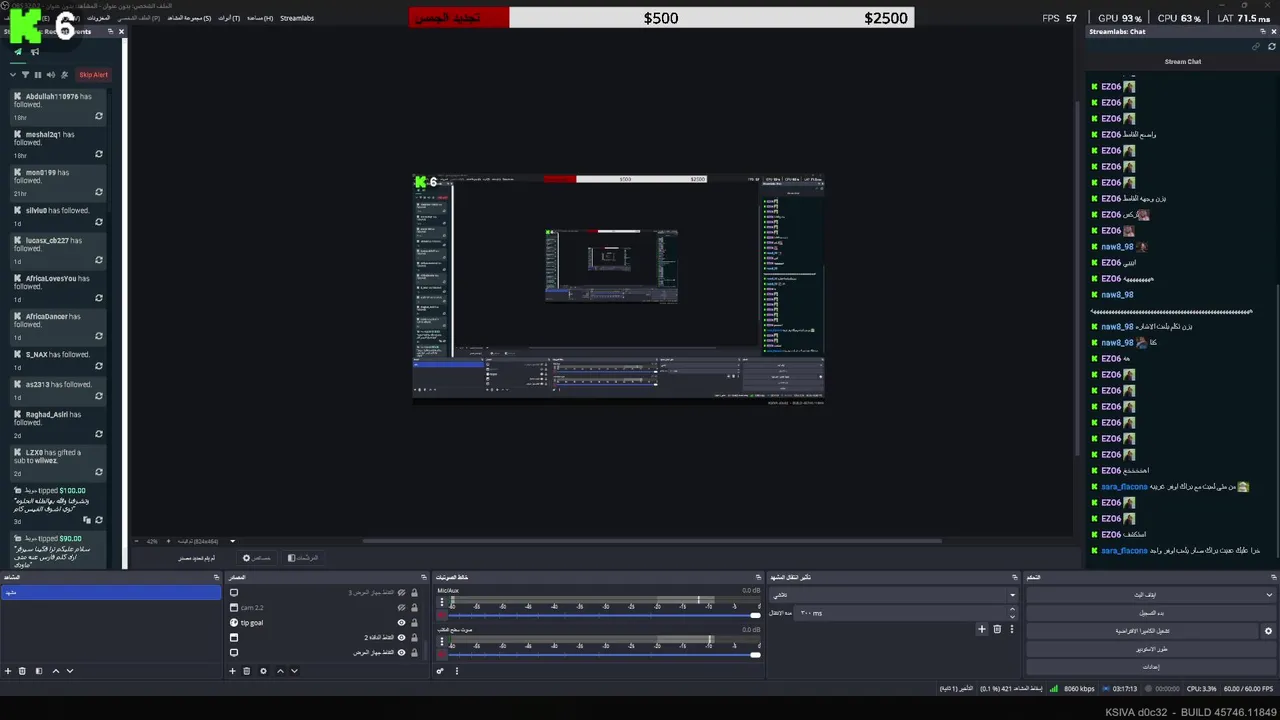Screen dimensions: 1280x720
Task: Add a scene transition with plus icon
Action: [x=982, y=629]
